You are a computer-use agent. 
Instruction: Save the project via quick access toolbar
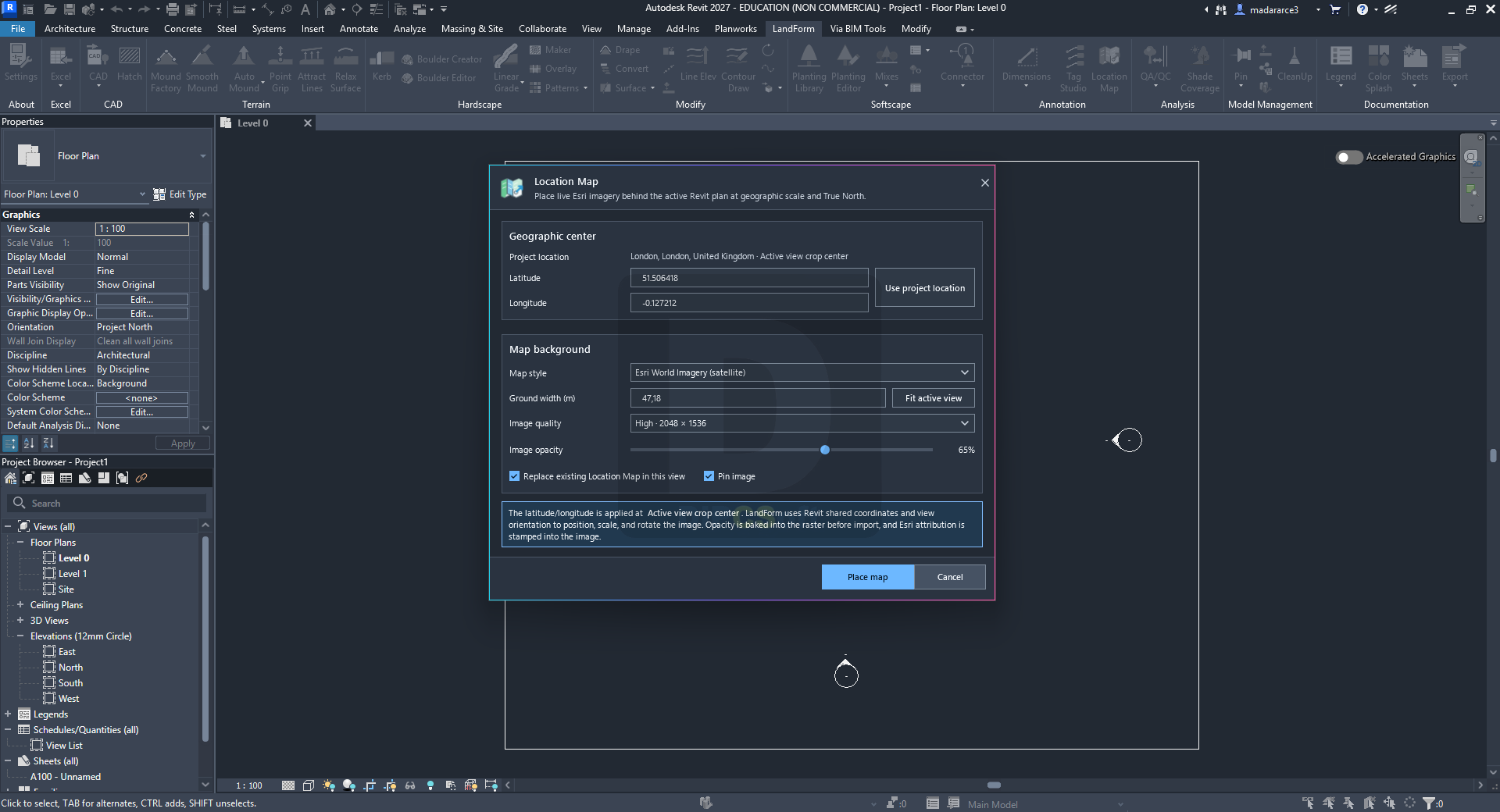click(x=70, y=9)
